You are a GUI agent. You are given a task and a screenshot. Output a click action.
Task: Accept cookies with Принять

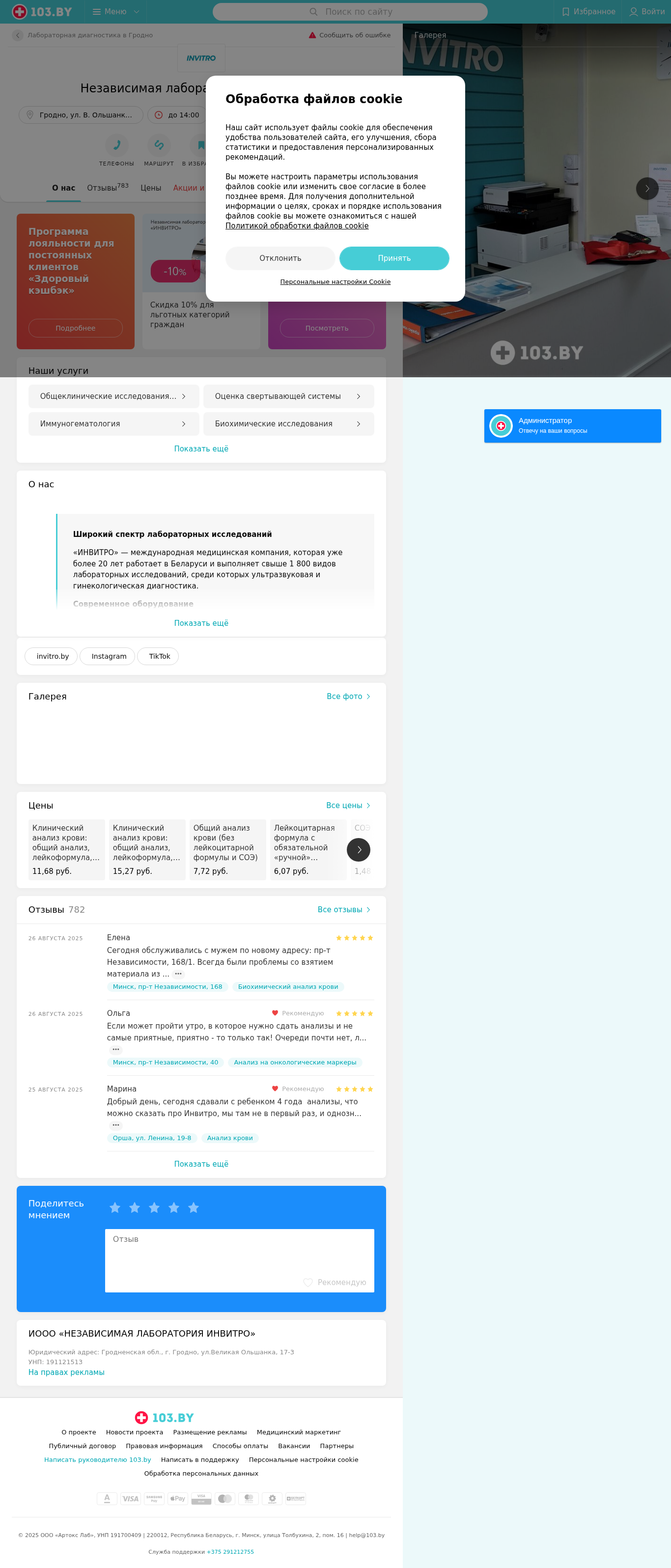[394, 258]
